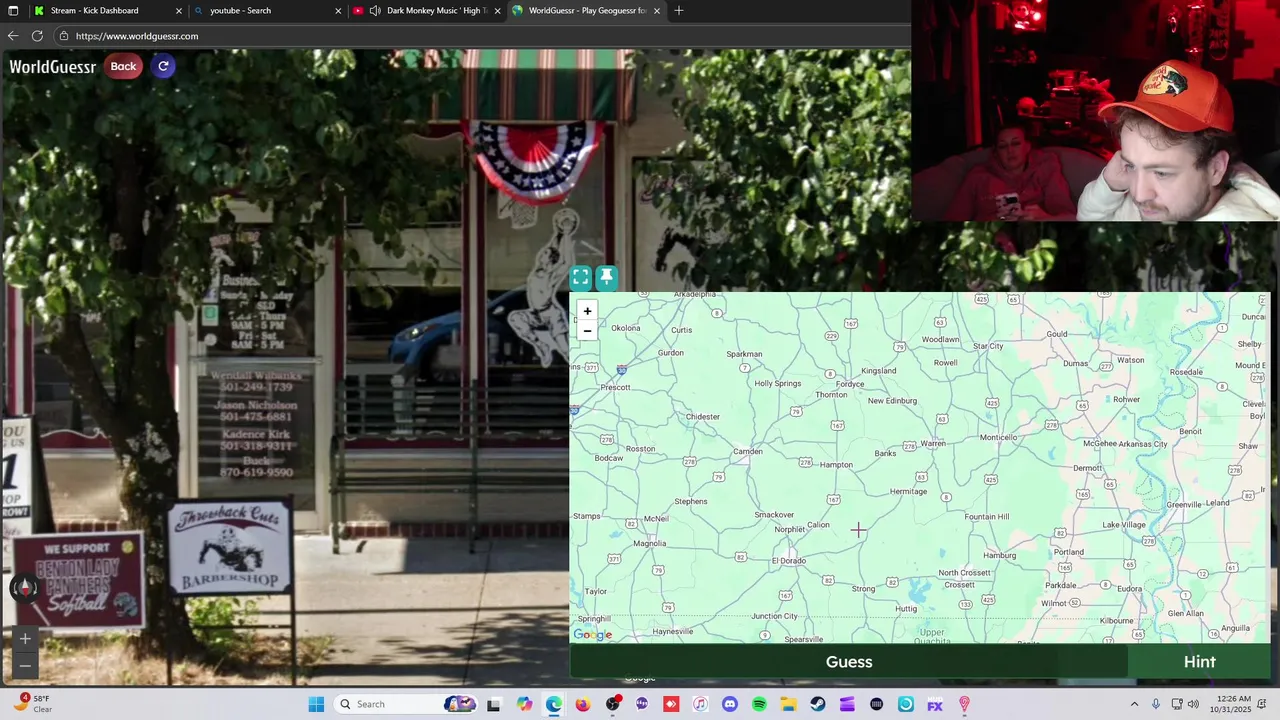Zoom in on the guess map
The image size is (1280, 720).
pos(587,311)
